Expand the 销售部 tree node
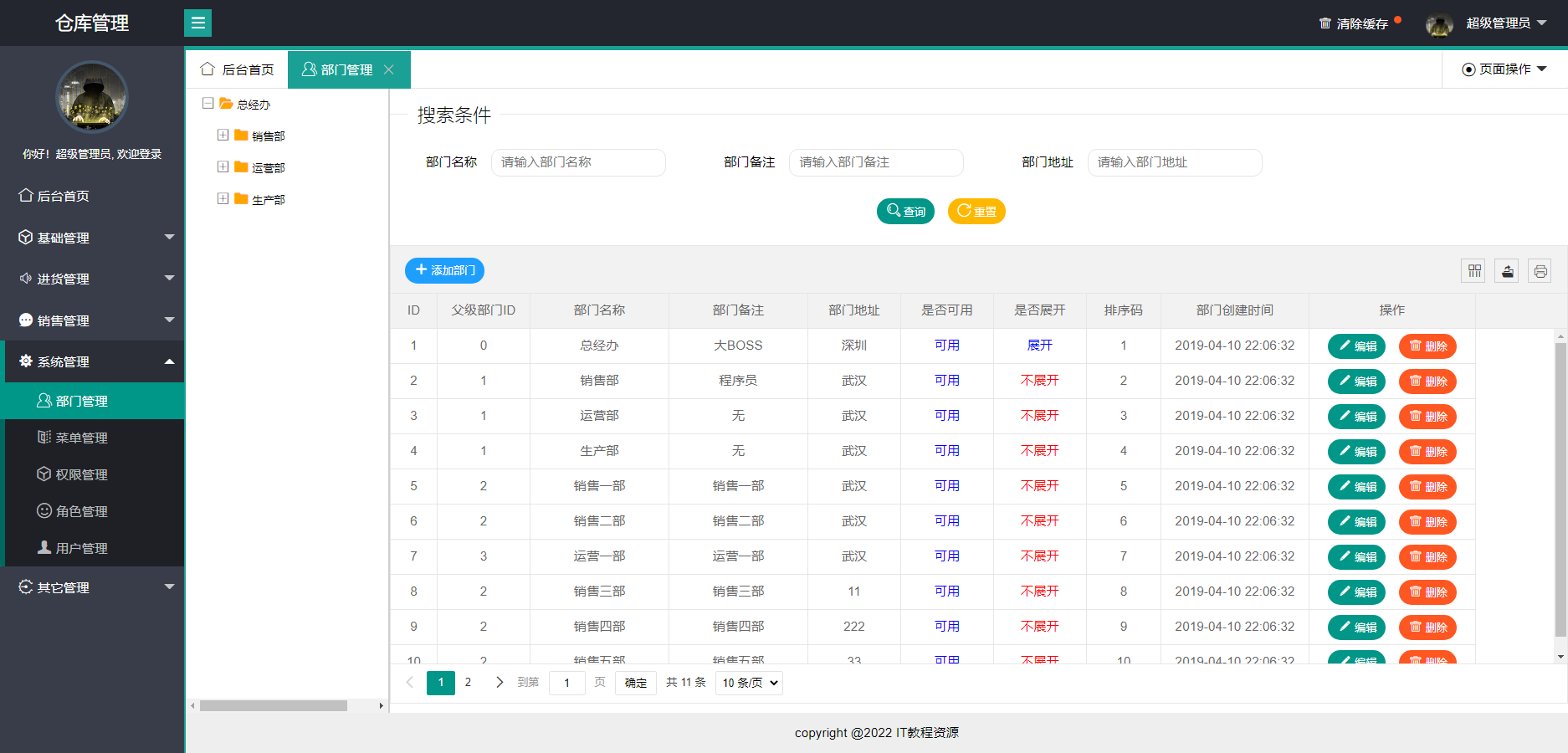 tap(223, 135)
